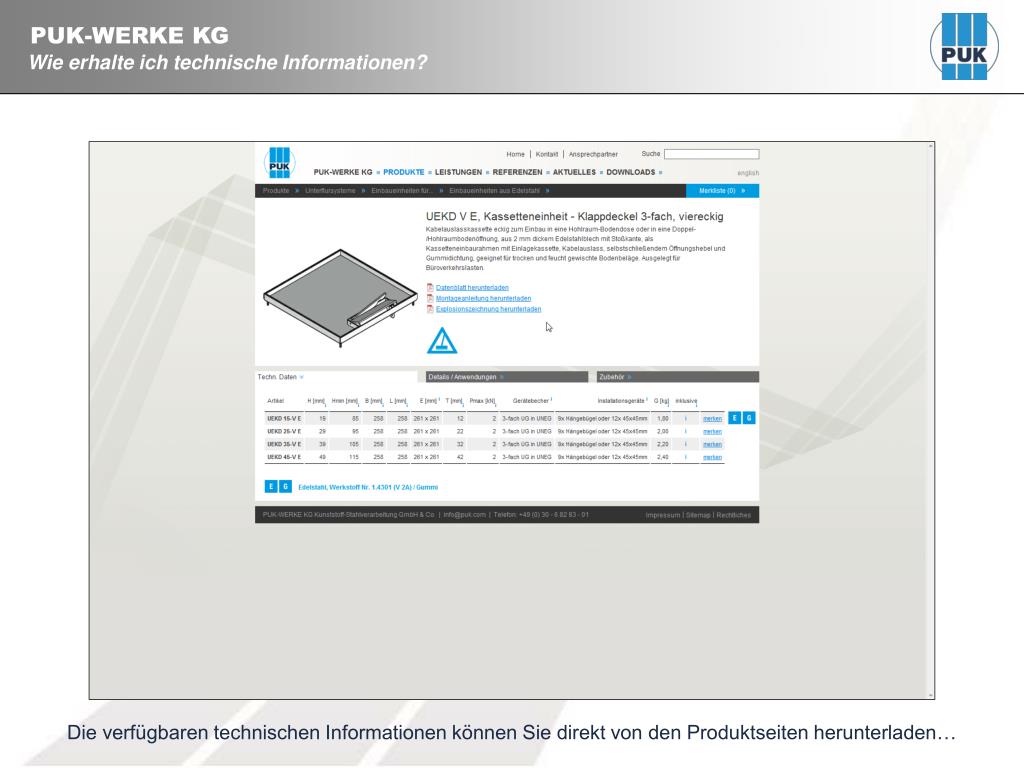1024x768 pixels.
Task: Click the Produkte breadcrumb
Action: click(x=276, y=191)
